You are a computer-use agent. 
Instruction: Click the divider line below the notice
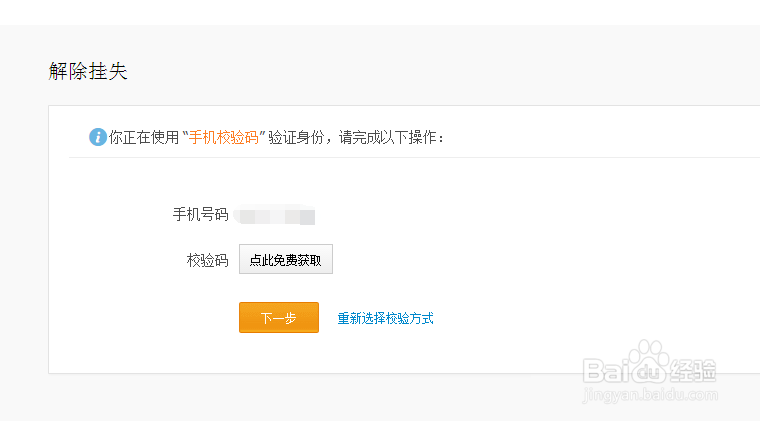[400, 157]
